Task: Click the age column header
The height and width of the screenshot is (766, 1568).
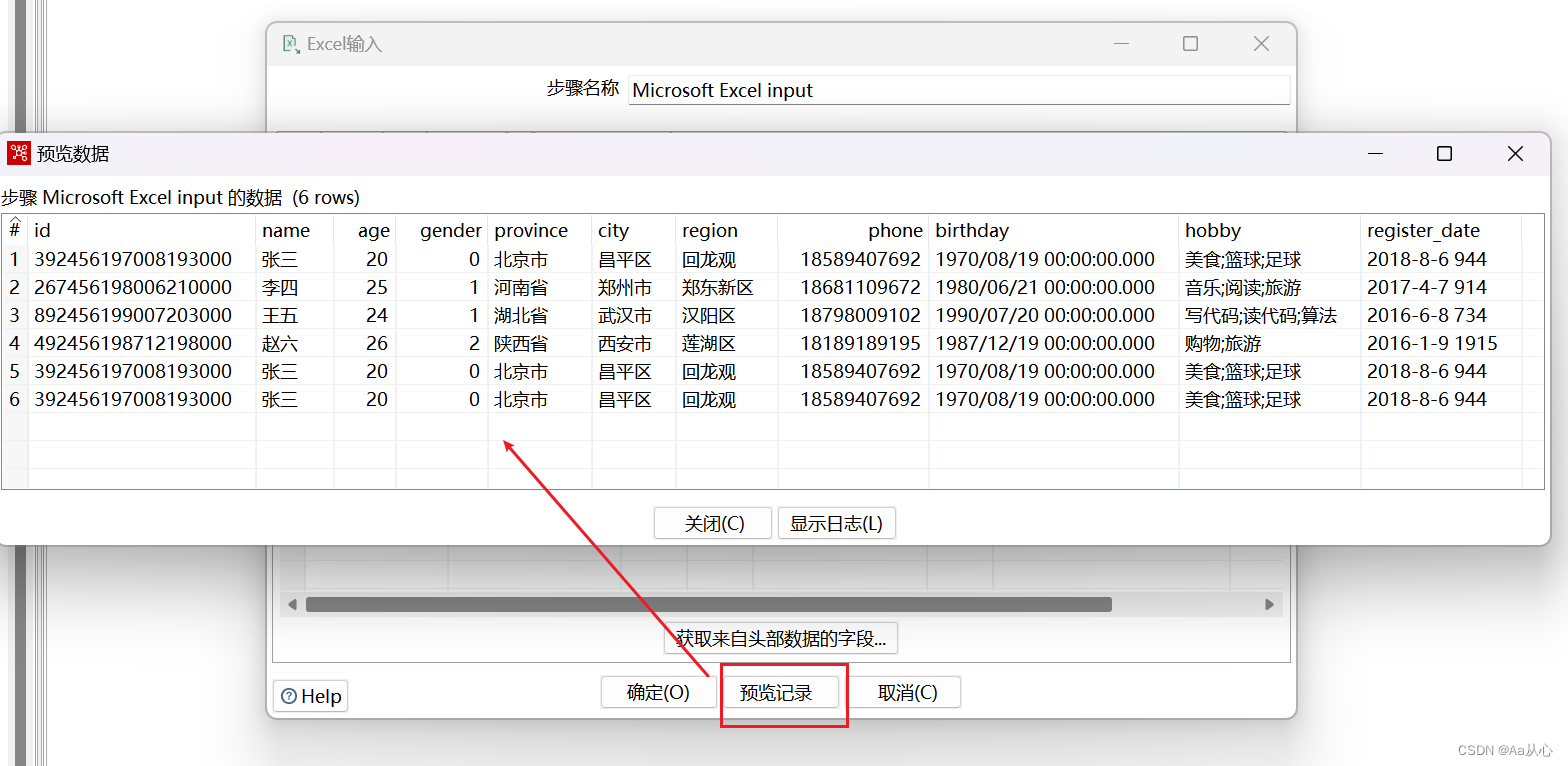Action: 365,230
